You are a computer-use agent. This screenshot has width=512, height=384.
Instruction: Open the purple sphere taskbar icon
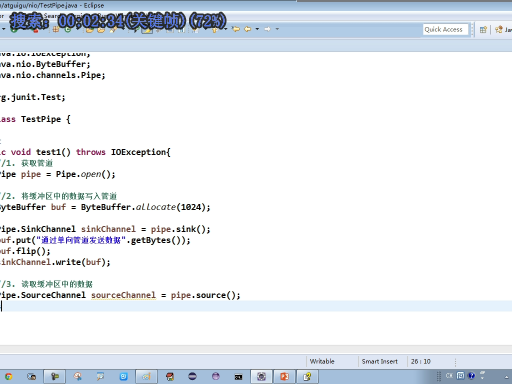click(x=216, y=377)
